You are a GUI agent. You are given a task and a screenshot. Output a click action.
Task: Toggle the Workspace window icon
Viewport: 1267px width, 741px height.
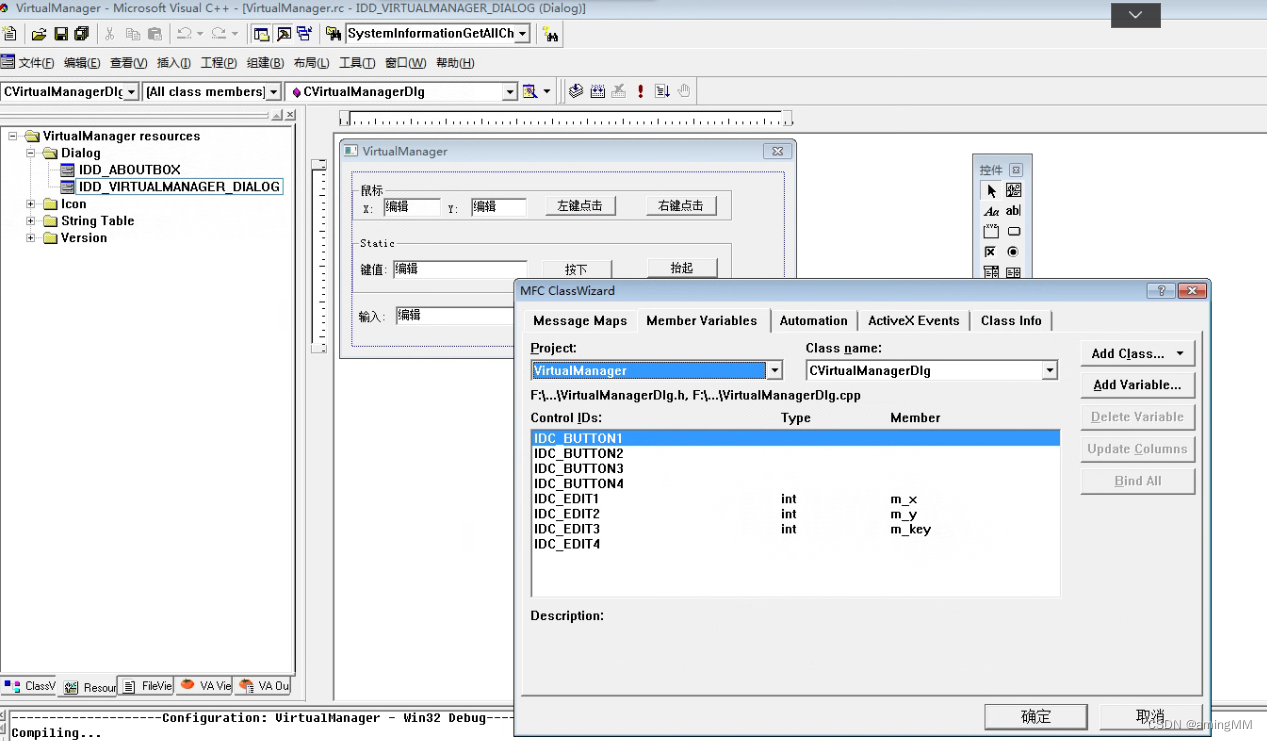click(261, 34)
